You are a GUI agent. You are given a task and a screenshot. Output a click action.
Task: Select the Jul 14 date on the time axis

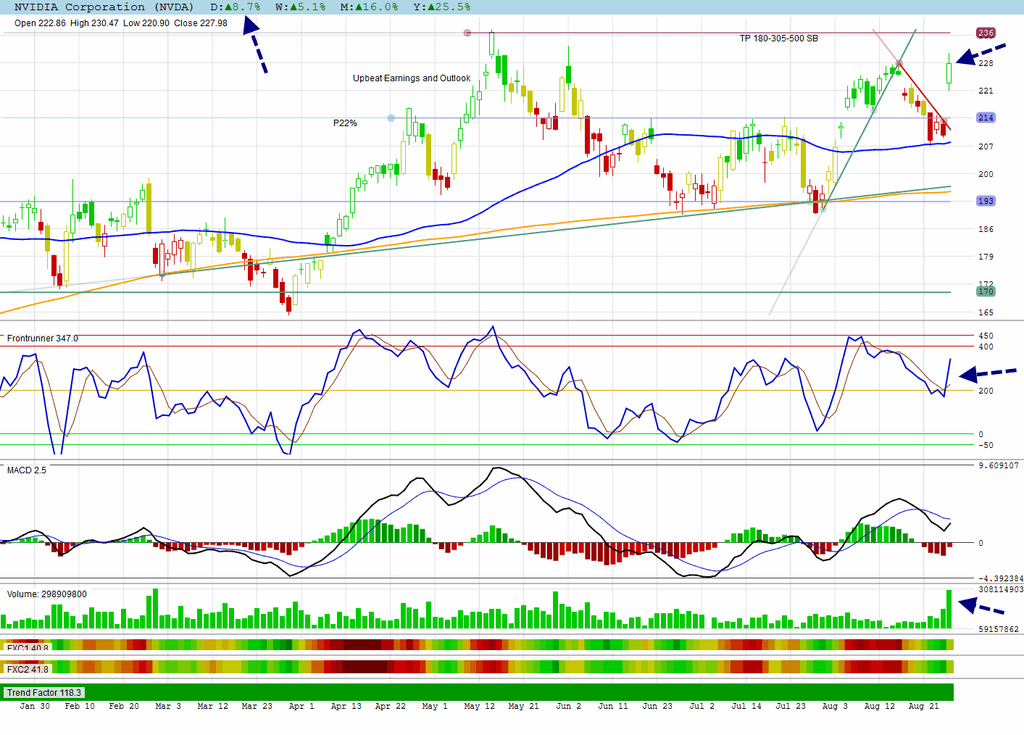(746, 706)
